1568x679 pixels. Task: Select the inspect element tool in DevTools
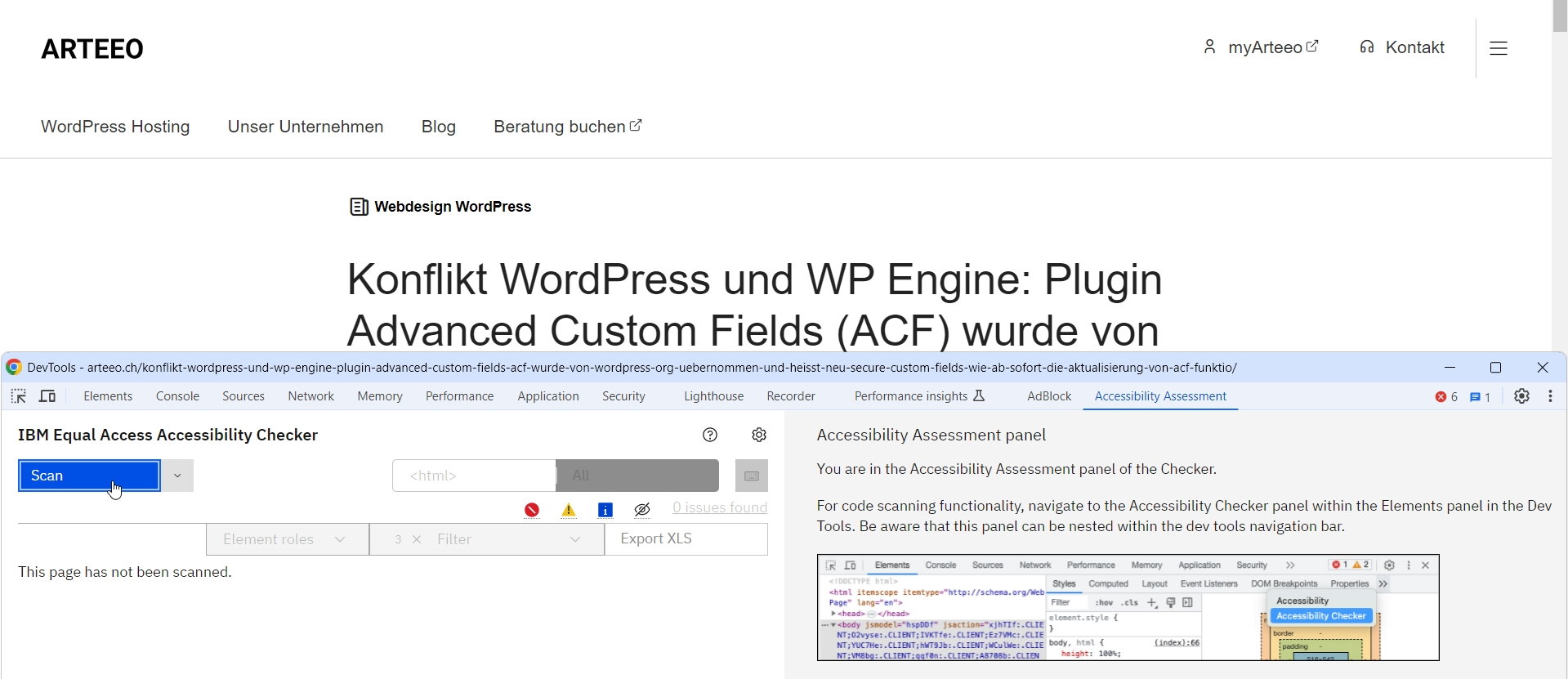pyautogui.click(x=19, y=396)
